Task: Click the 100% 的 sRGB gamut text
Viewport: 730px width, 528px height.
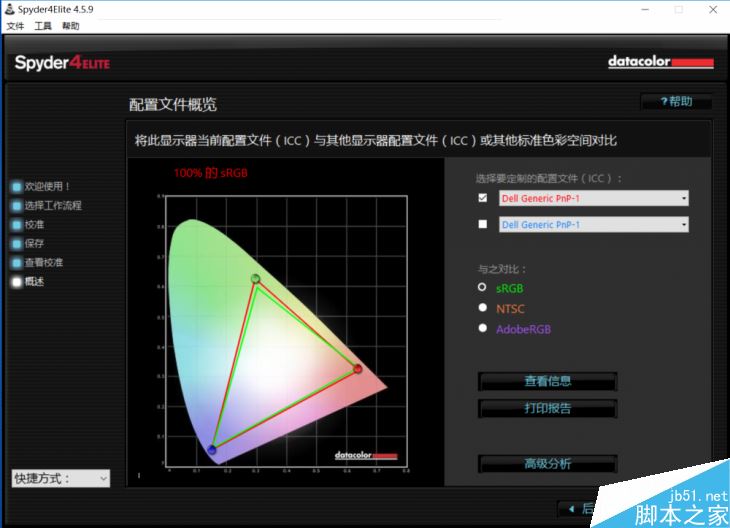Action: coord(210,173)
